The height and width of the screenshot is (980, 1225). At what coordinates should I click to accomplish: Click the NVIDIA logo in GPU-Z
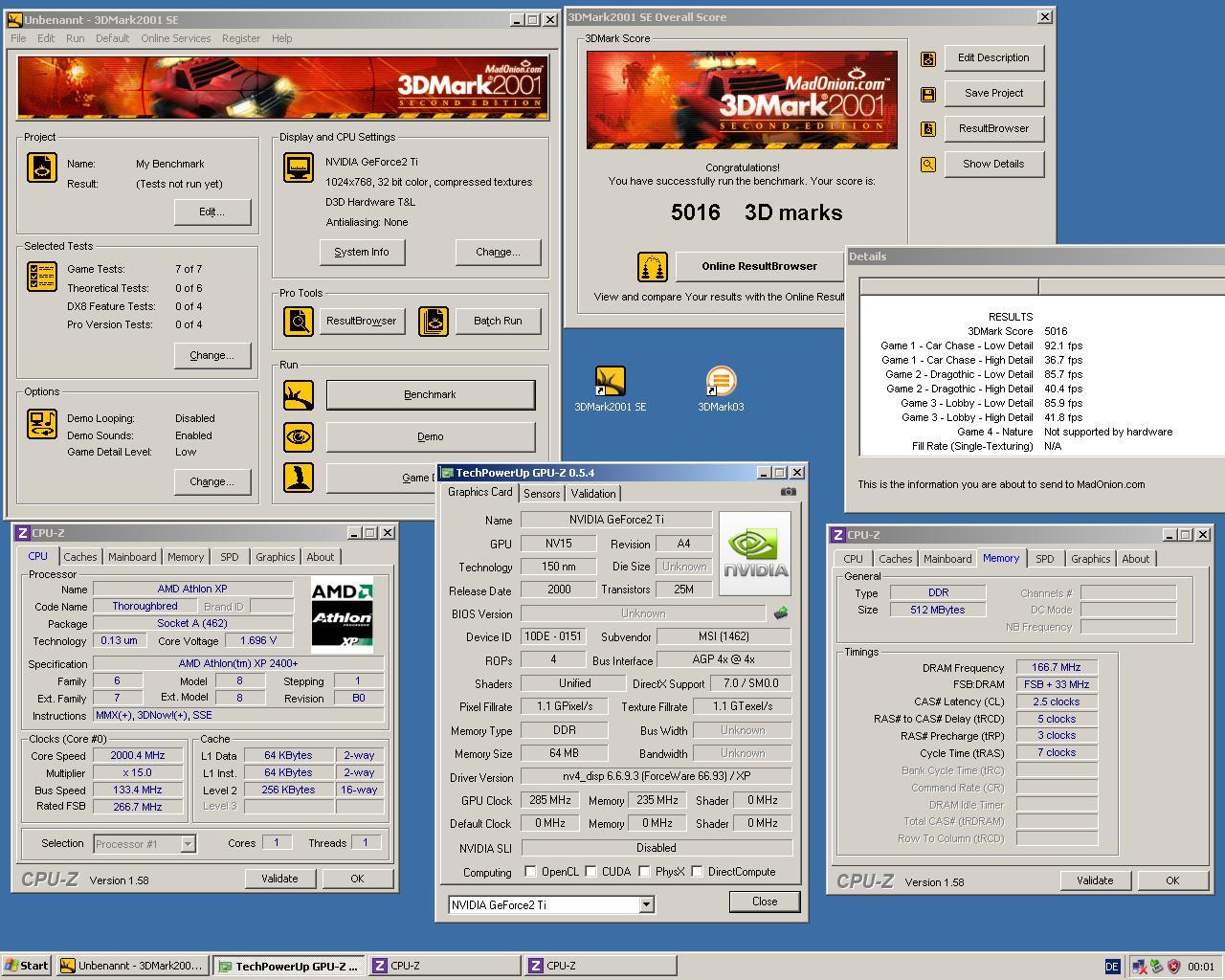click(755, 553)
